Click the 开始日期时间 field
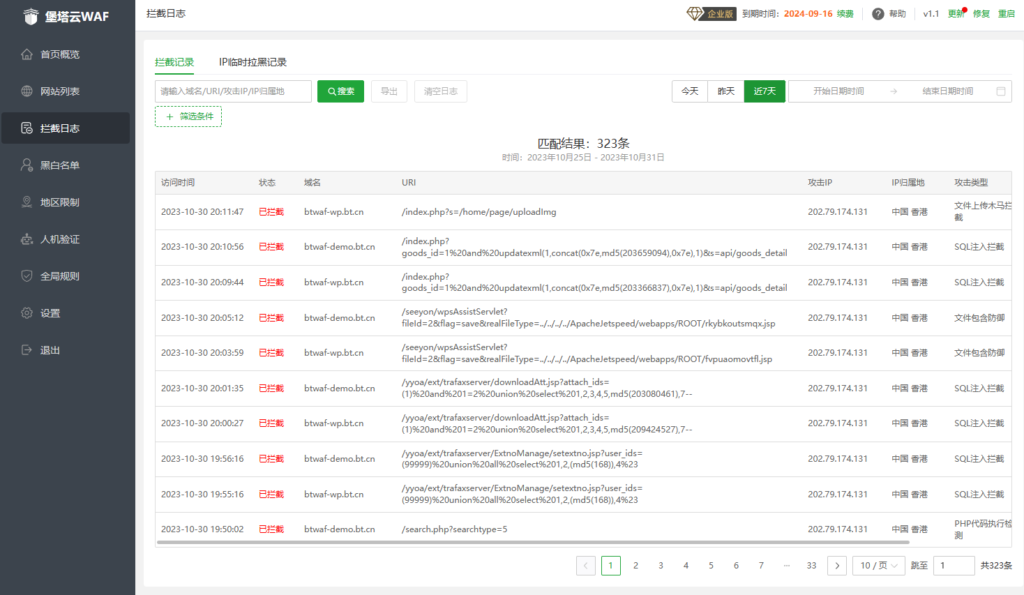This screenshot has height=595, width=1024. 839,91
